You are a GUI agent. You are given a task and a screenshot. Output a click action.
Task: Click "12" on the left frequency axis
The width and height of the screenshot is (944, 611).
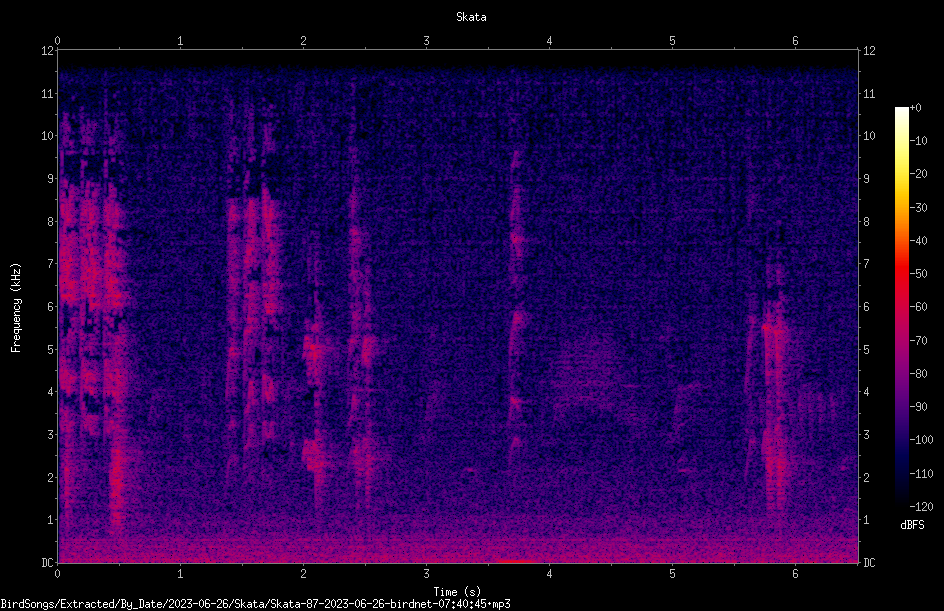(x=48, y=51)
